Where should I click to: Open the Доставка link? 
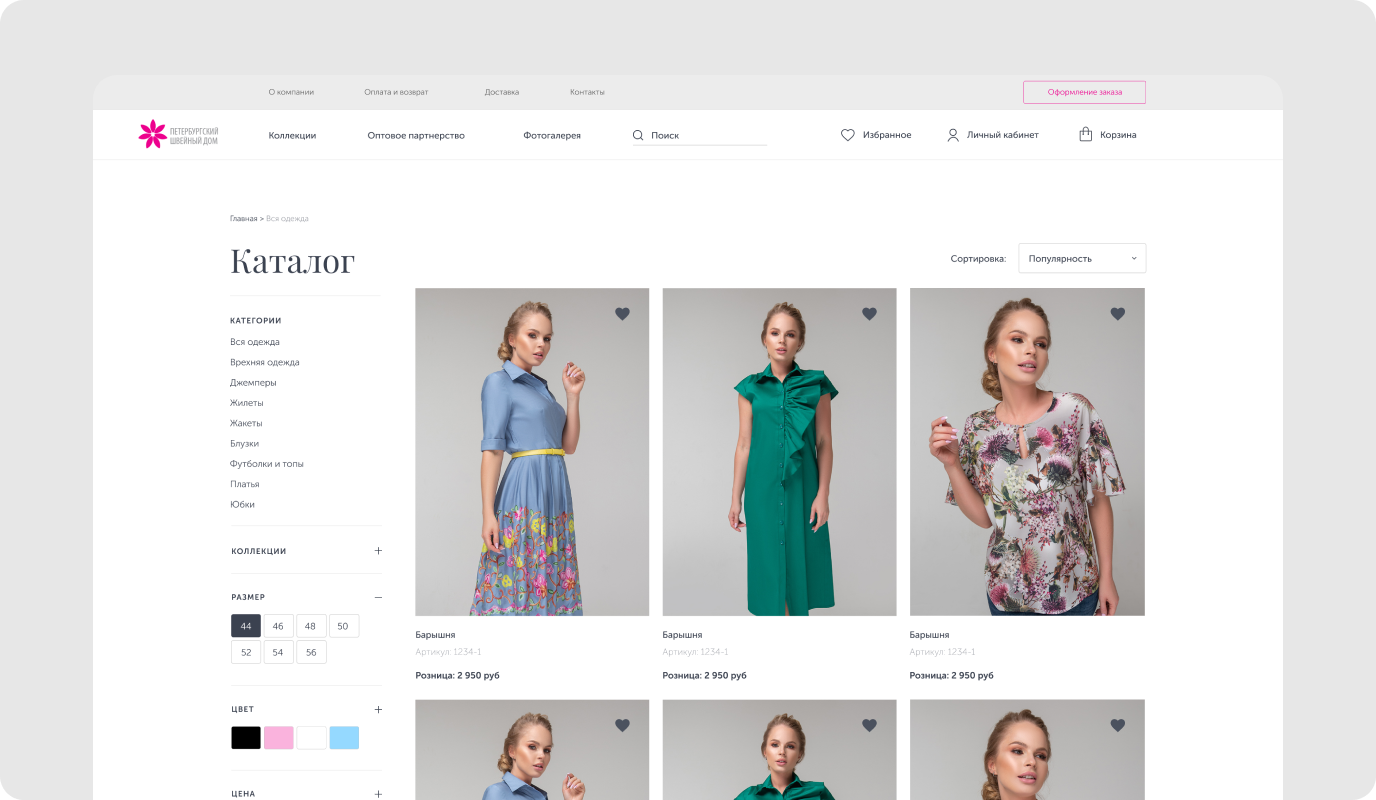click(502, 92)
